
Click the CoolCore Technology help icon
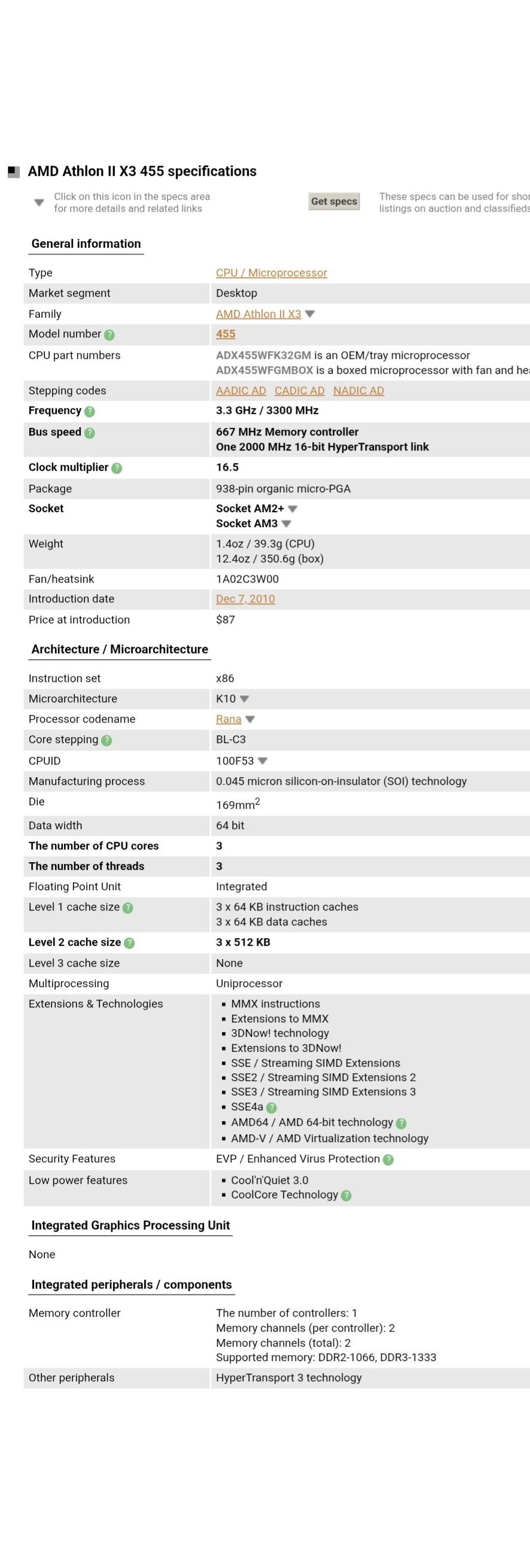(x=346, y=1195)
